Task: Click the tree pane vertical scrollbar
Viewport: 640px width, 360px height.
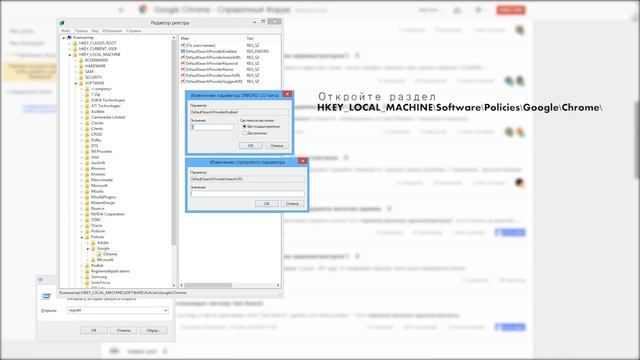Action: click(x=174, y=143)
